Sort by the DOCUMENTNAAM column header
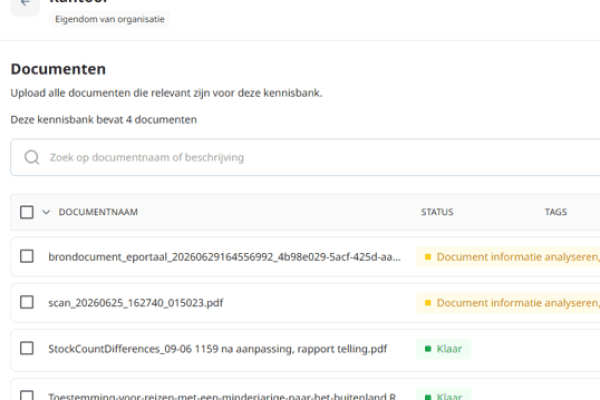600x400 pixels. click(x=98, y=212)
